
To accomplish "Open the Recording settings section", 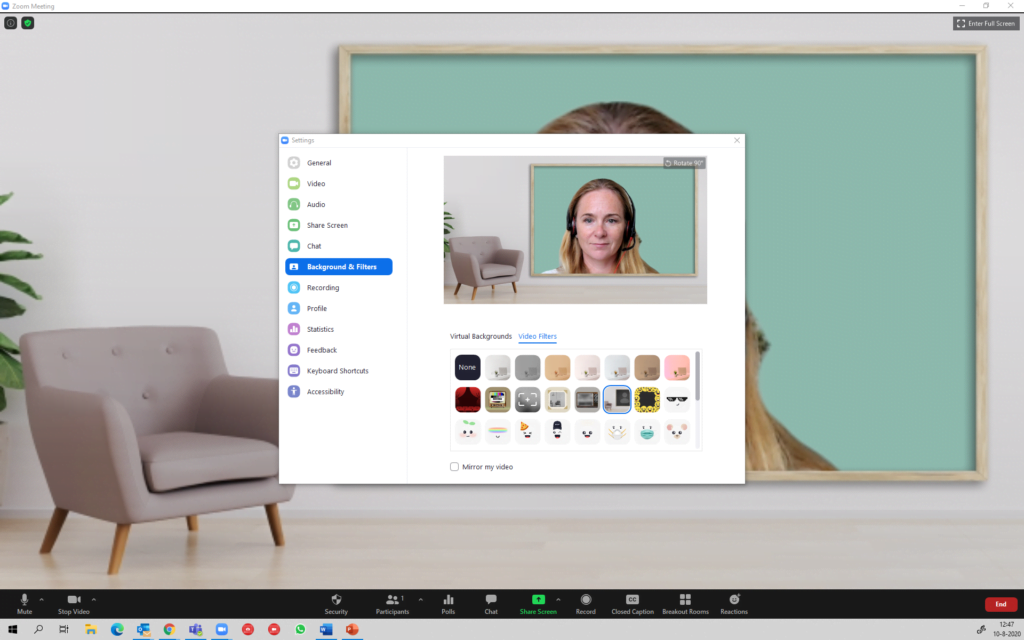I will (x=323, y=288).
